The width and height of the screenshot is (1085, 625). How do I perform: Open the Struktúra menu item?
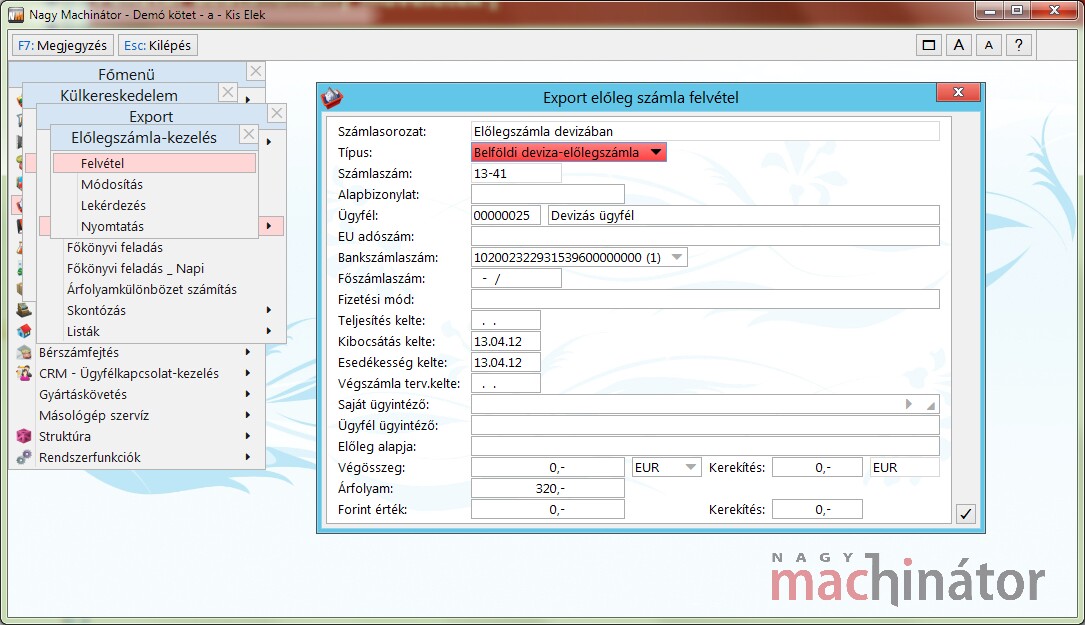tap(64, 436)
